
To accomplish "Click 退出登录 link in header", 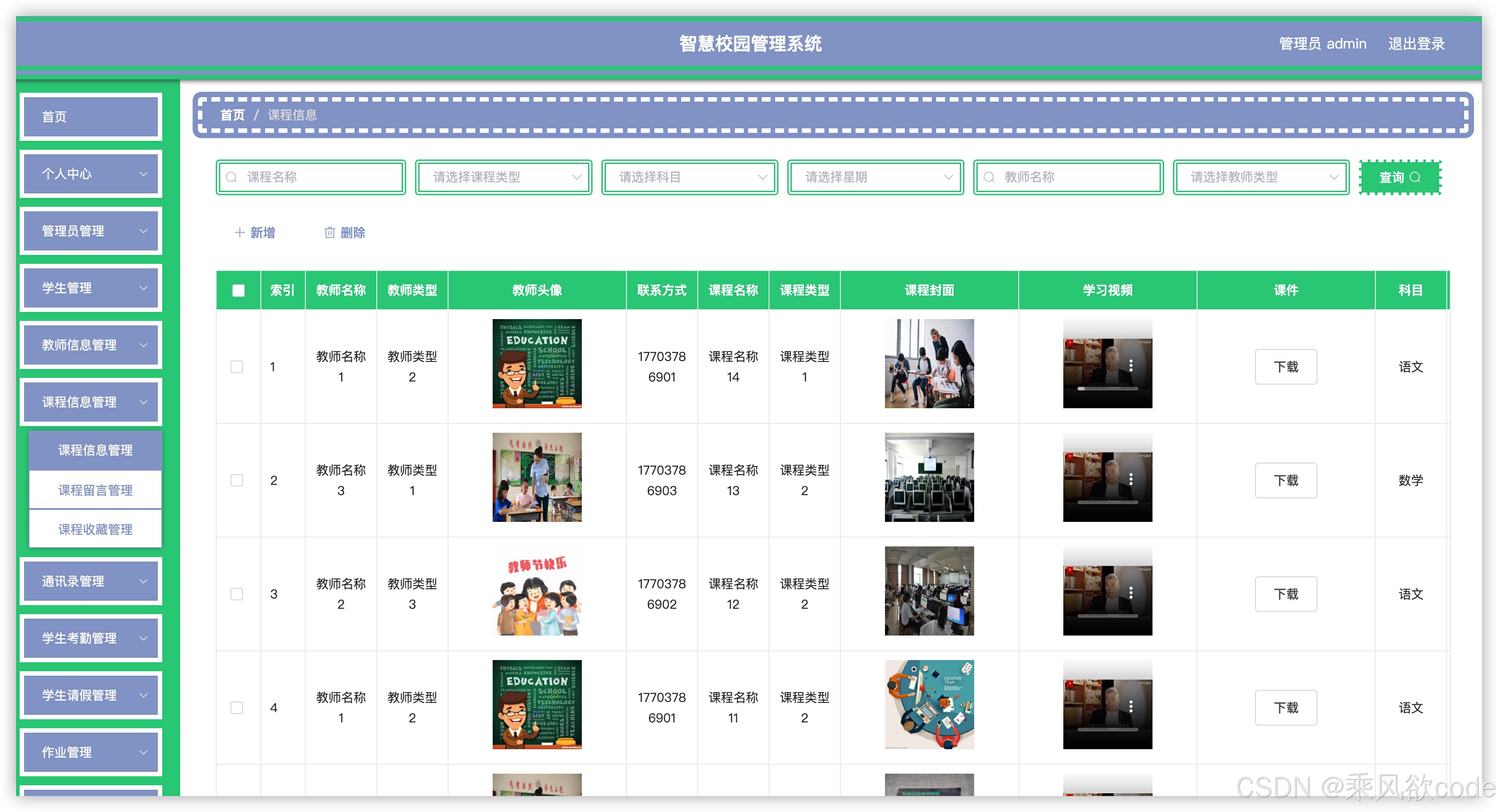I will tap(1416, 44).
